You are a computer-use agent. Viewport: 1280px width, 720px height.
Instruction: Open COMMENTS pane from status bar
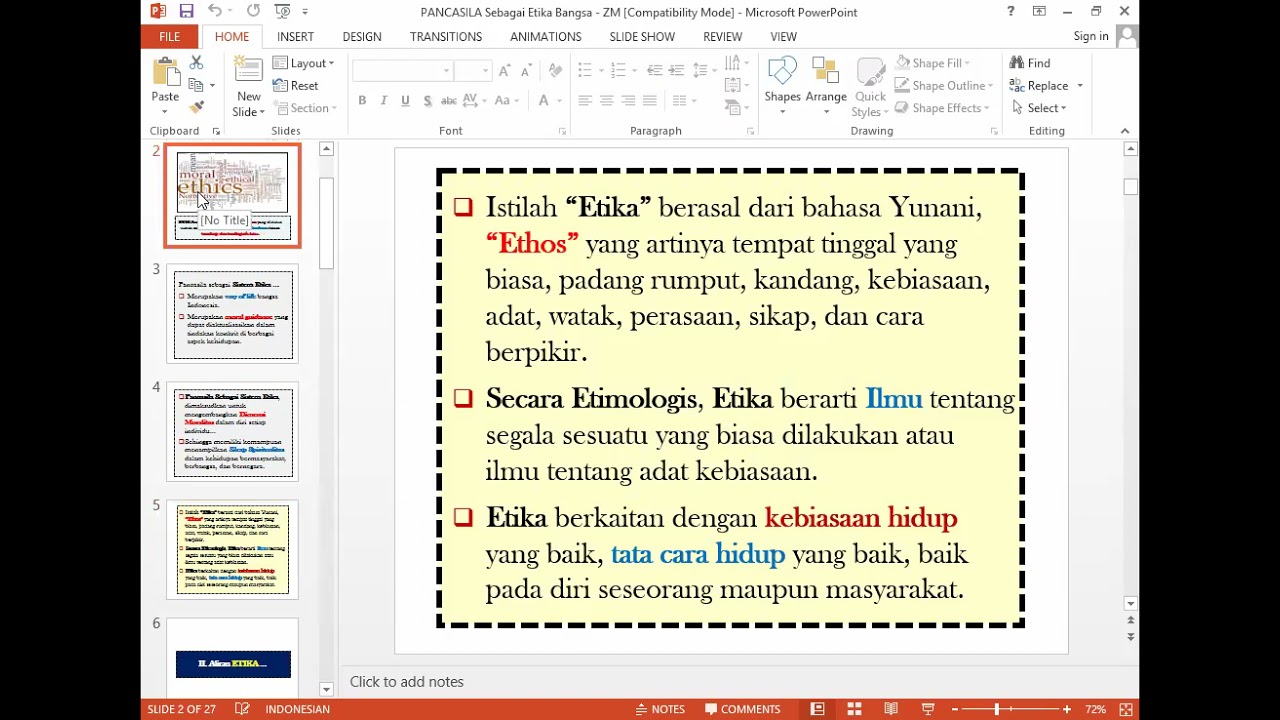[743, 709]
